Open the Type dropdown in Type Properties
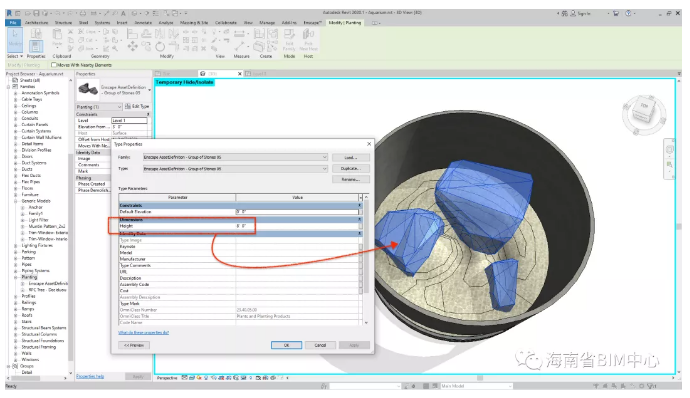This screenshot has width=690, height=398. pos(235,169)
